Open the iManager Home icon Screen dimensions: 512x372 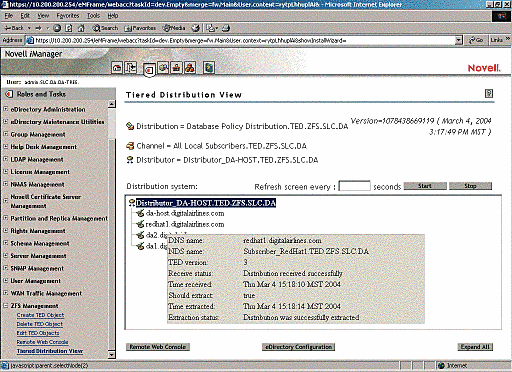coord(117,68)
